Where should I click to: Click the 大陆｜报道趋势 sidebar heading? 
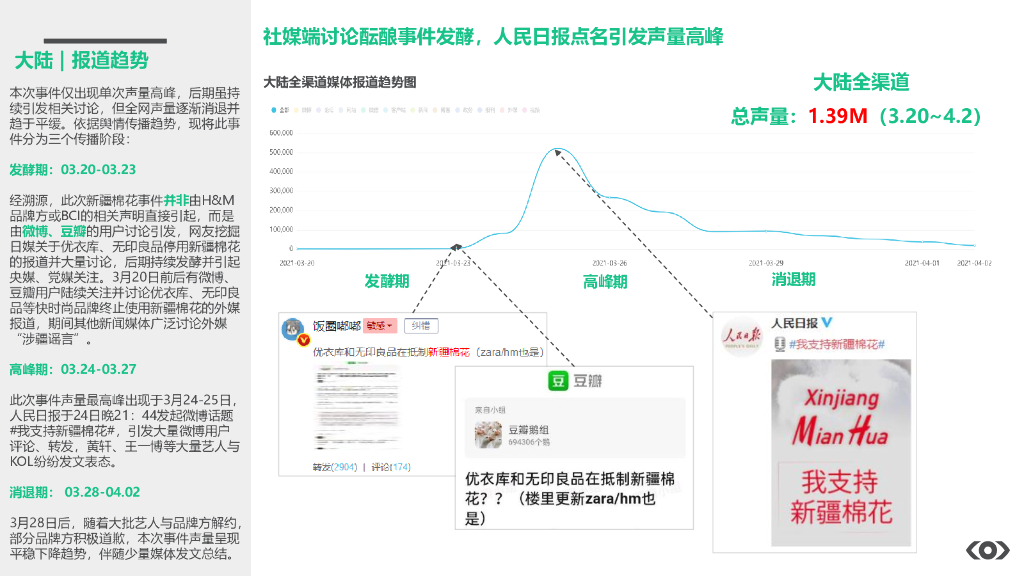click(x=82, y=60)
